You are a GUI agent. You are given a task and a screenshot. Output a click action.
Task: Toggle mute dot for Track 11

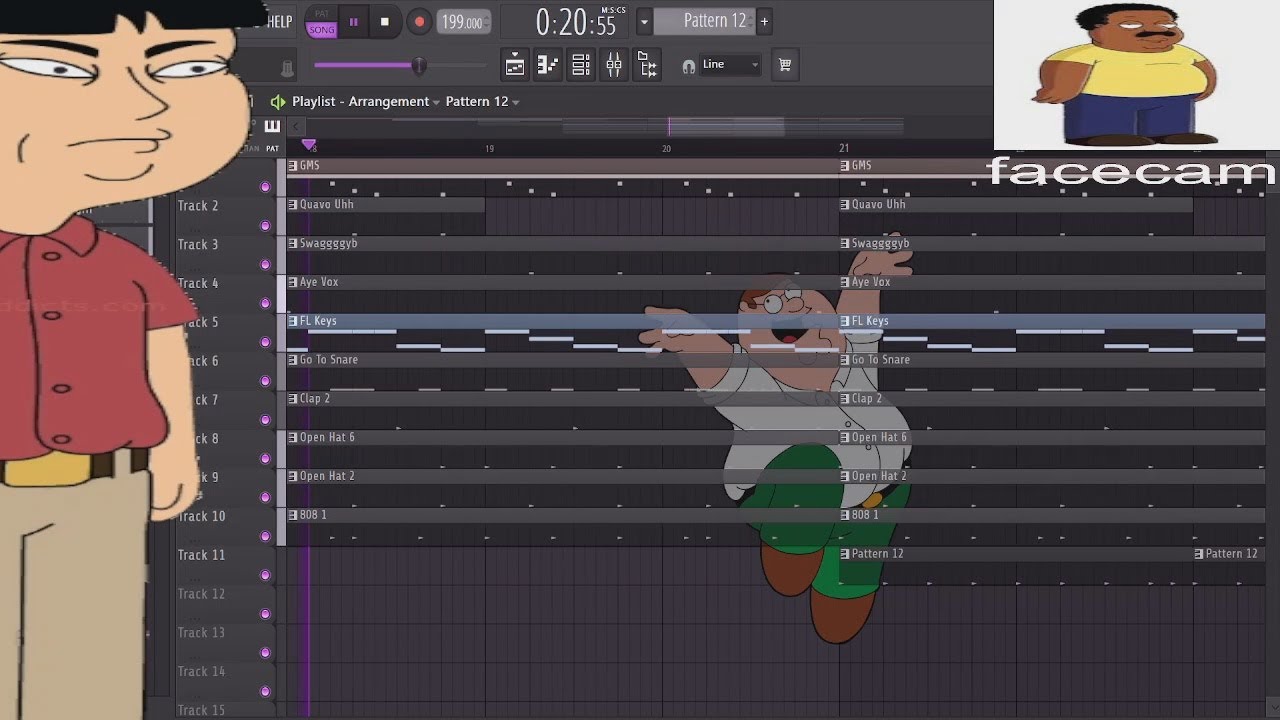point(265,575)
